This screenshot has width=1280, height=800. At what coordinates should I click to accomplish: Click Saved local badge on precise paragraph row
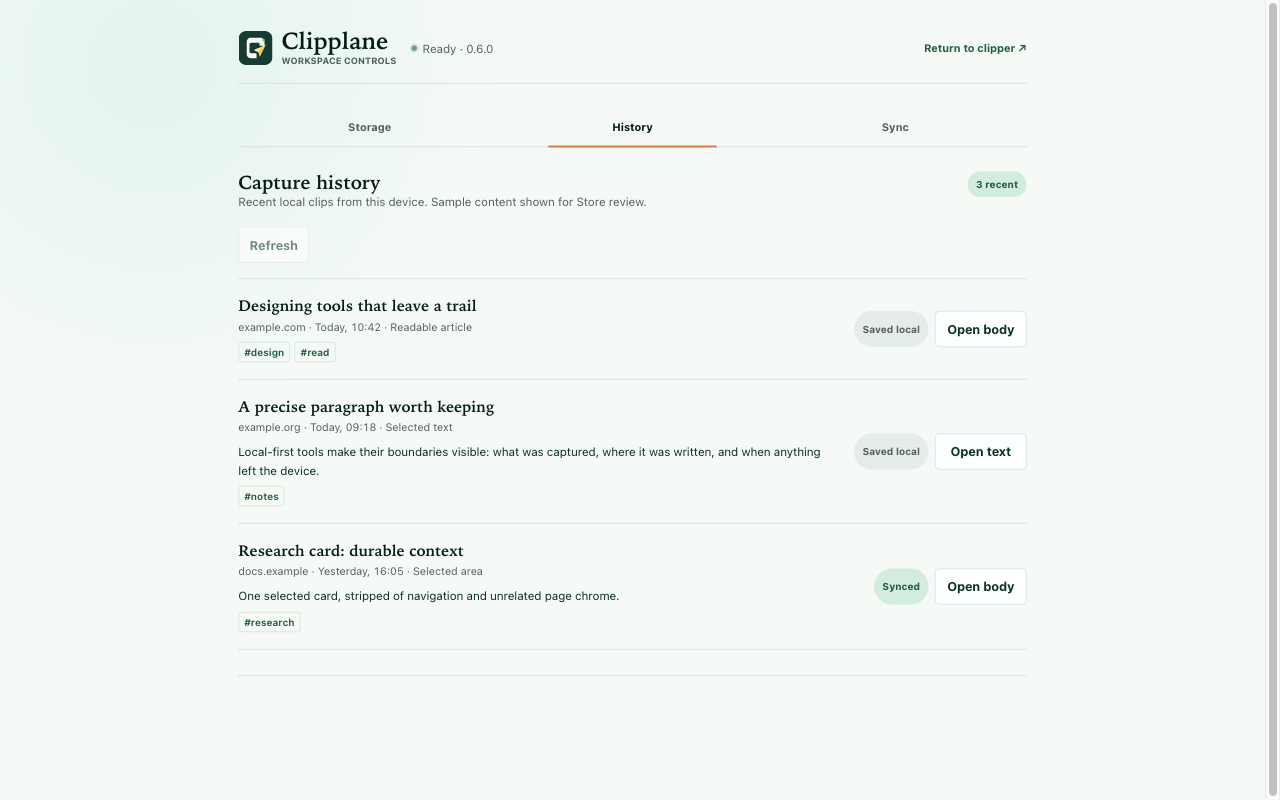tap(891, 451)
